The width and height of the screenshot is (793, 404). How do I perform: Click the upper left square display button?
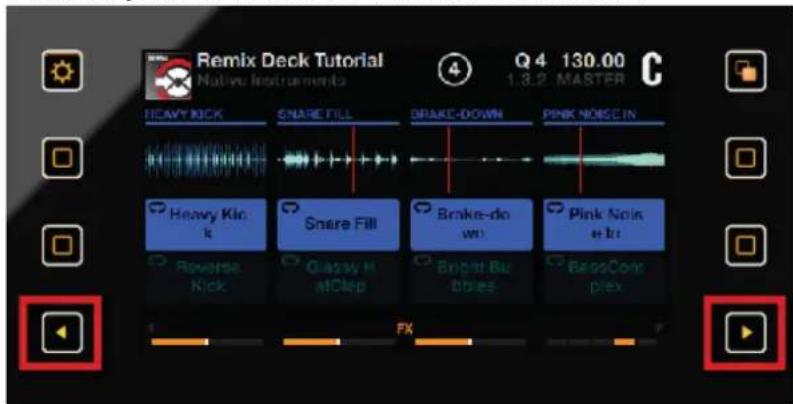pyautogui.click(x=62, y=158)
